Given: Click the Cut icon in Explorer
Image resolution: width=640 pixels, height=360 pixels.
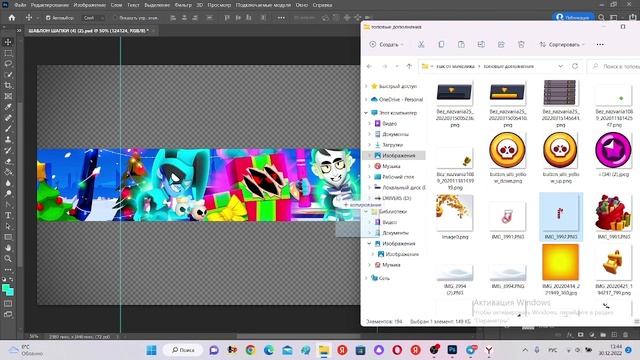Looking at the screenshot, I should click(421, 44).
